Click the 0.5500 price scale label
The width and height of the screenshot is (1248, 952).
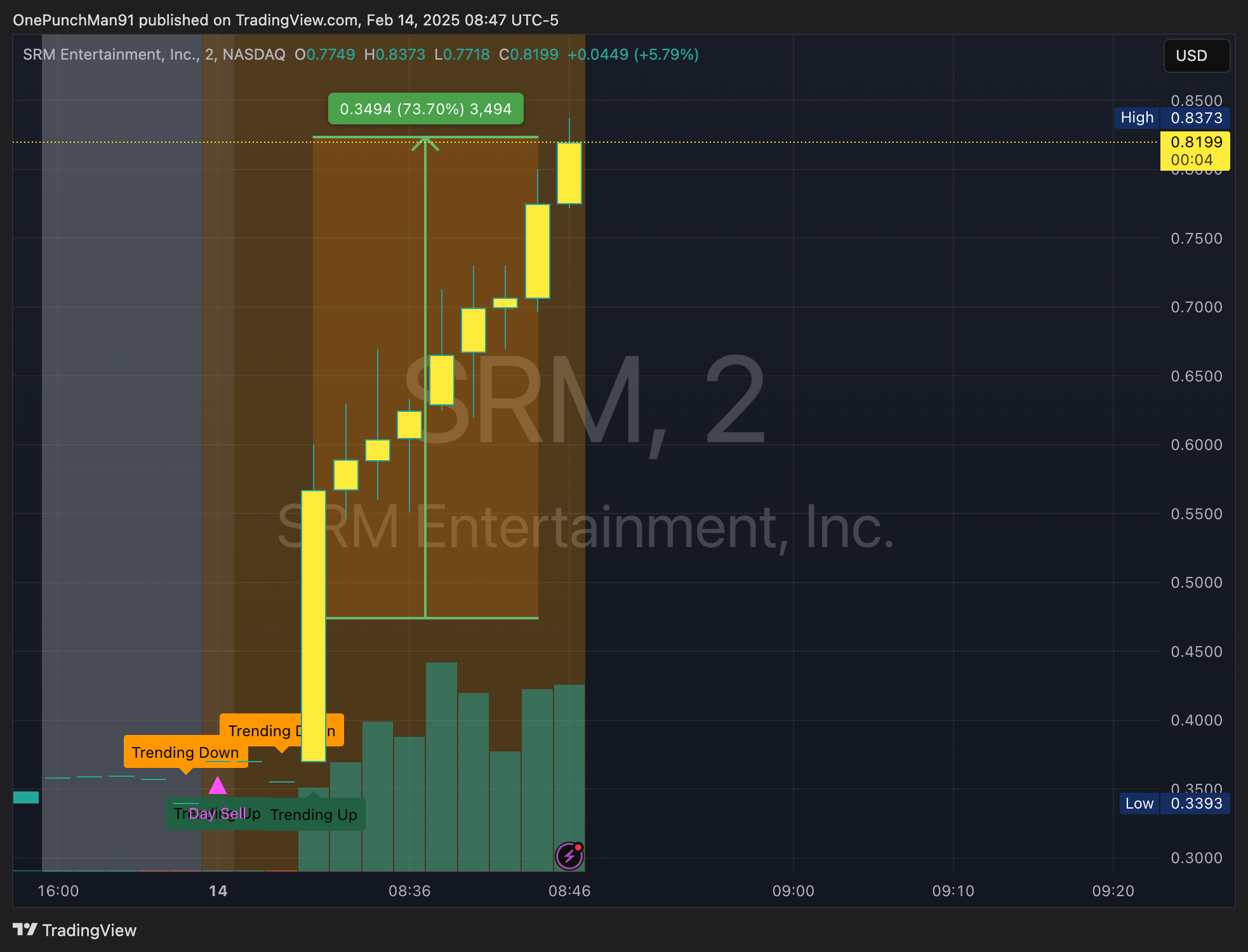pos(1197,514)
